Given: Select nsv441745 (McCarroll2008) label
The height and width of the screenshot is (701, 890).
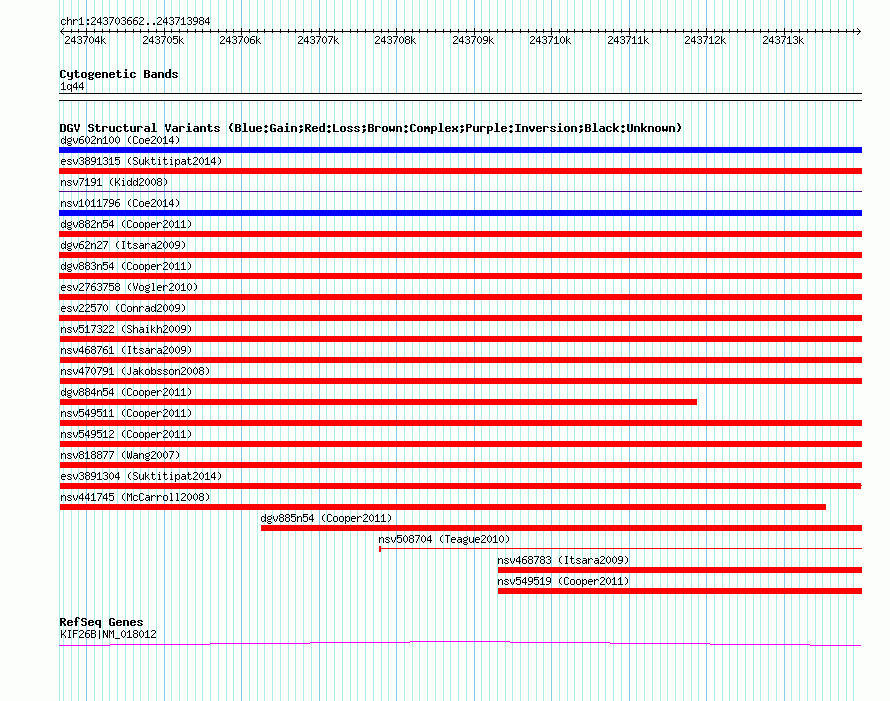Looking at the screenshot, I should point(135,497).
